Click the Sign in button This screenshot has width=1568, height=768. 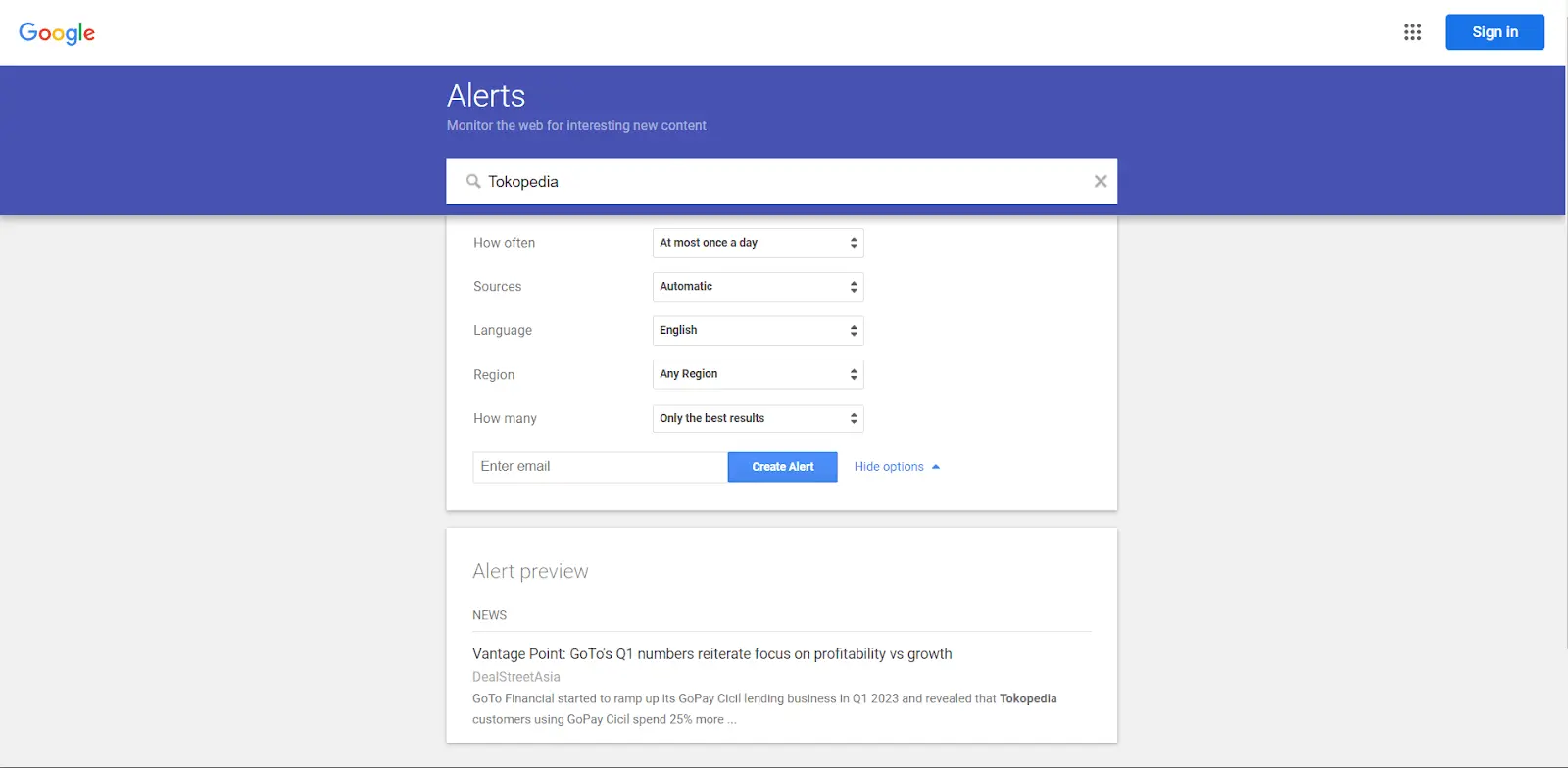(x=1494, y=32)
